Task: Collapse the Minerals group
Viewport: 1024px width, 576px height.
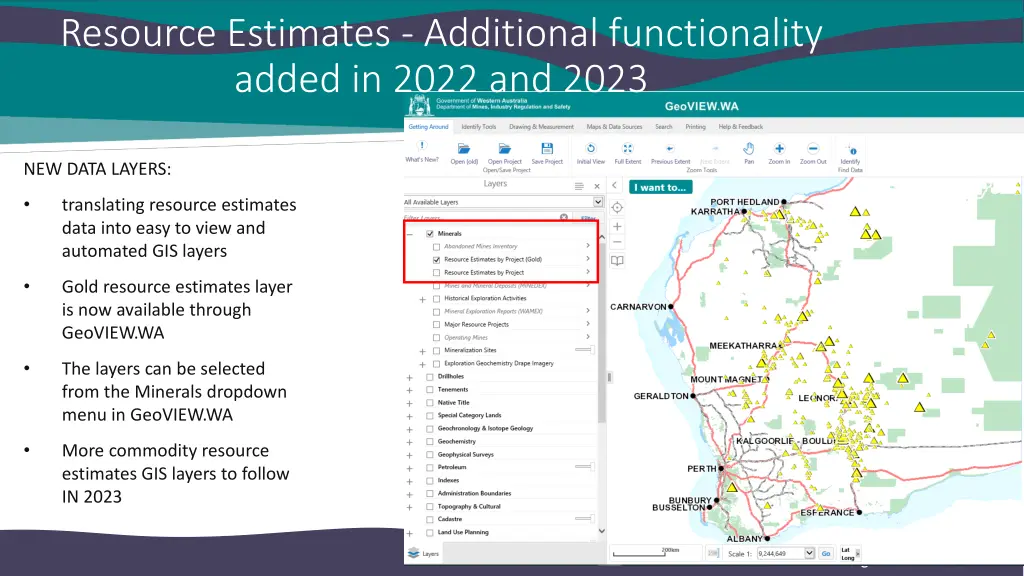Action: (x=409, y=234)
